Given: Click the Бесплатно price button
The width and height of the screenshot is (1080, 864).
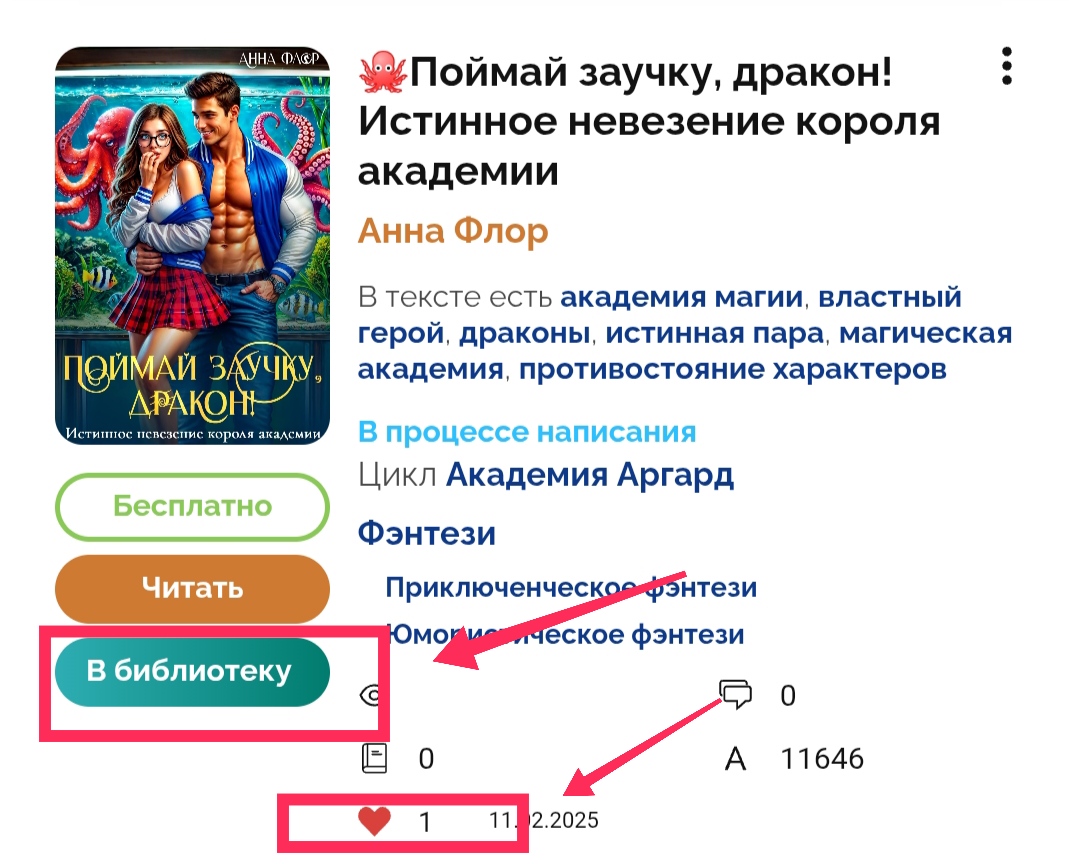Looking at the screenshot, I should [x=192, y=506].
